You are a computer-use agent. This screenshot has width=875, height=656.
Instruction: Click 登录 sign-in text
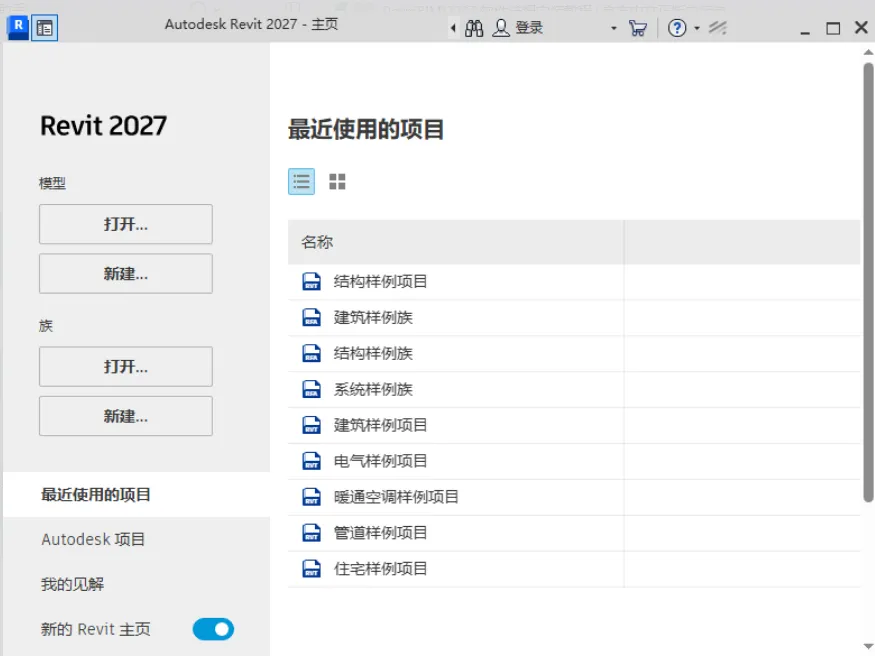528,28
